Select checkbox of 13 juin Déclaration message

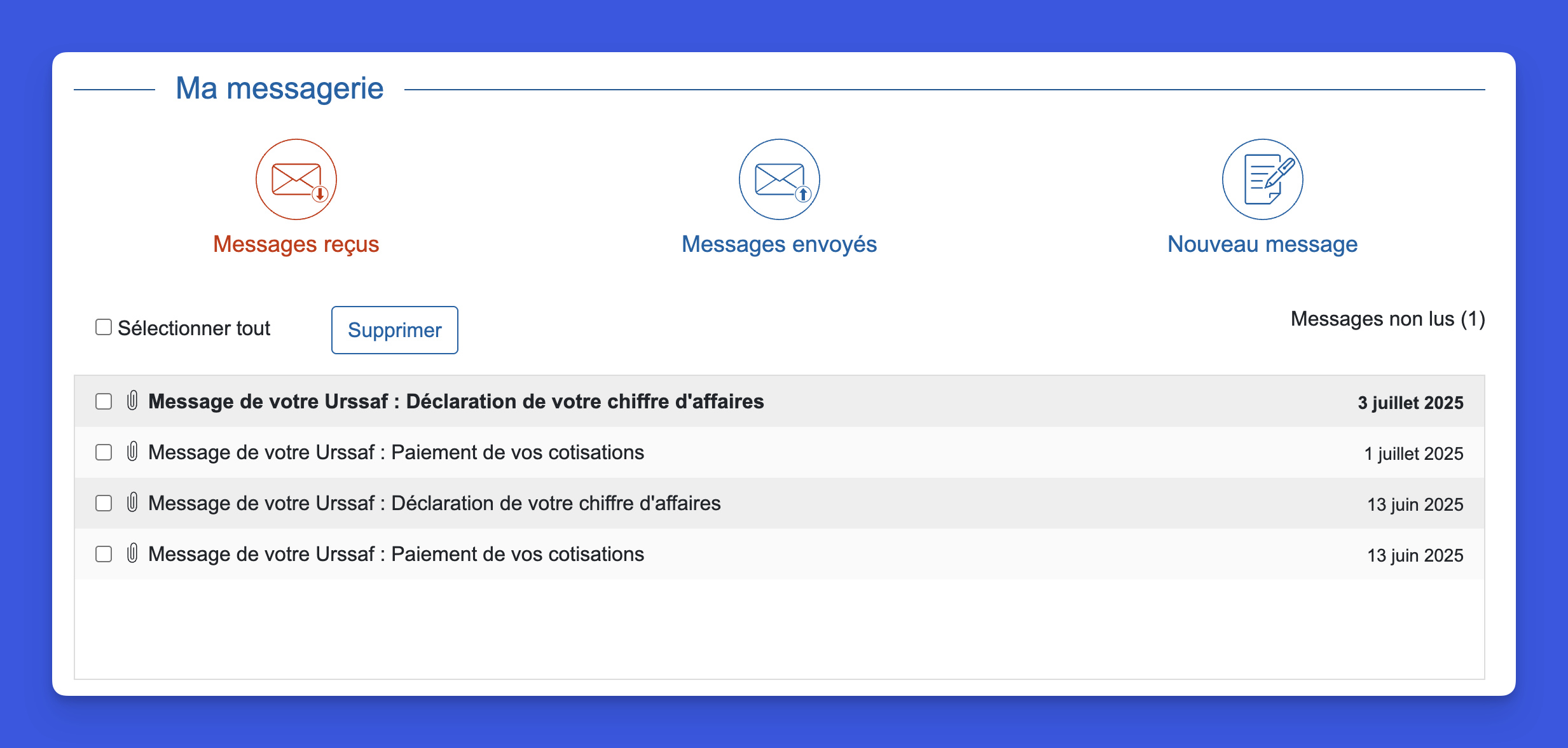[104, 503]
